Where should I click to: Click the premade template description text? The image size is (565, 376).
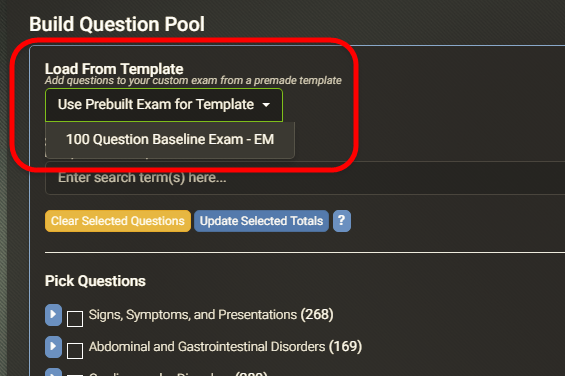193,80
